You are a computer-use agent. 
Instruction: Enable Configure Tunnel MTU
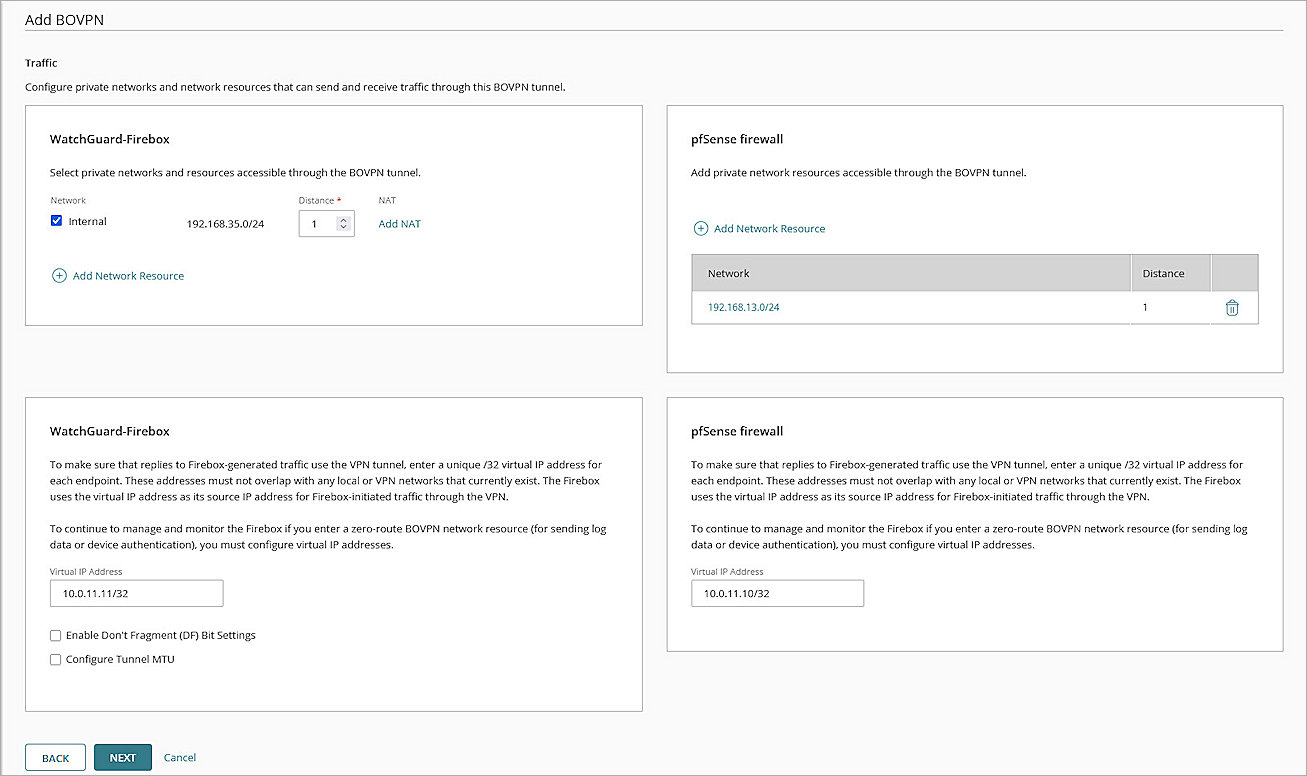[55, 659]
